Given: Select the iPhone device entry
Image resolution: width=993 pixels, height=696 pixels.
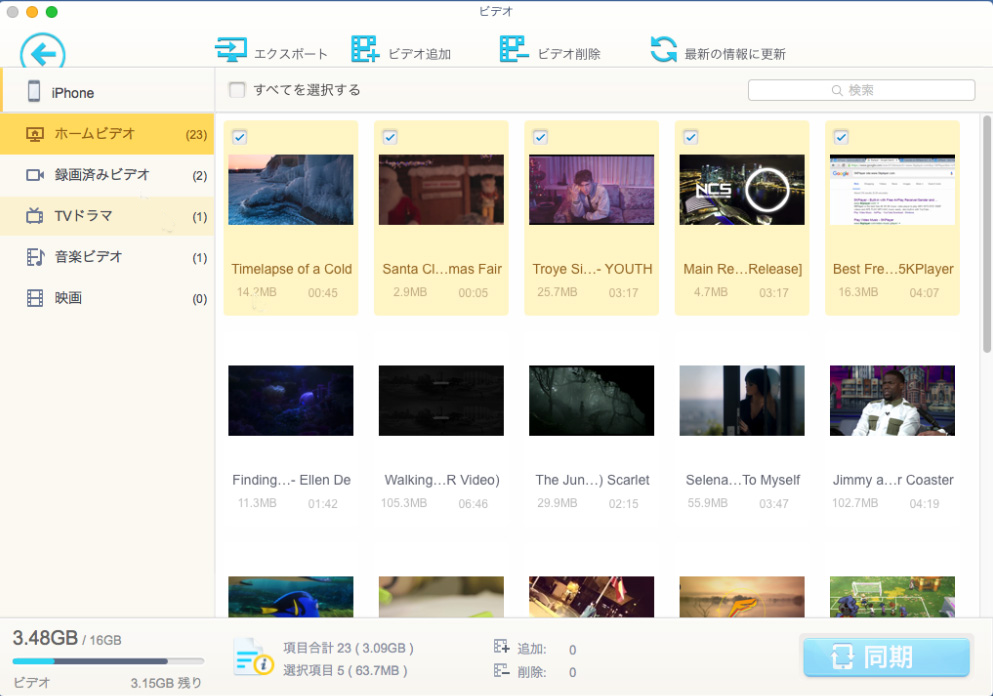Looking at the screenshot, I should coord(107,92).
